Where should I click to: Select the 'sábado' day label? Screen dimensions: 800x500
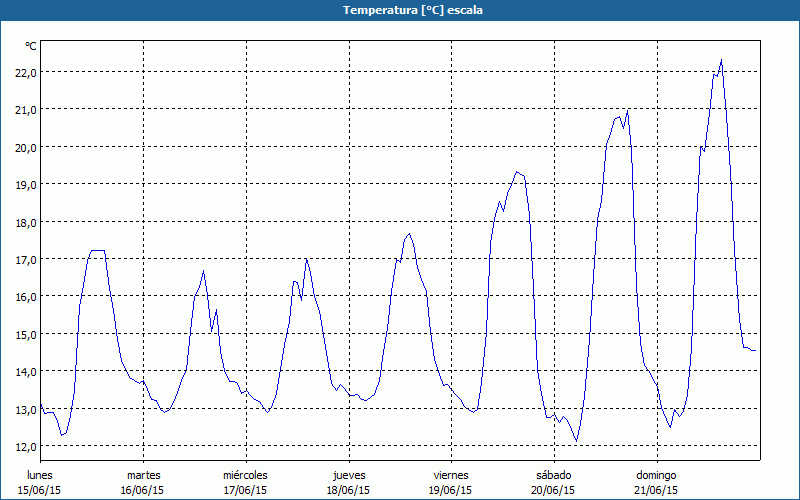(554, 475)
